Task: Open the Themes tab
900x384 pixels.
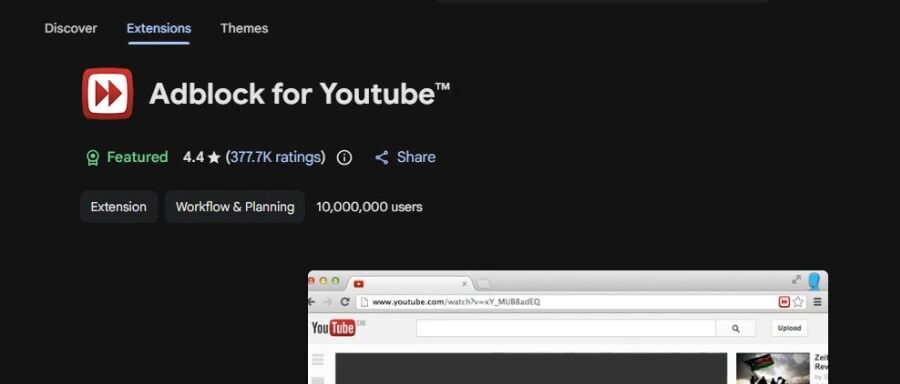Action: point(244,28)
